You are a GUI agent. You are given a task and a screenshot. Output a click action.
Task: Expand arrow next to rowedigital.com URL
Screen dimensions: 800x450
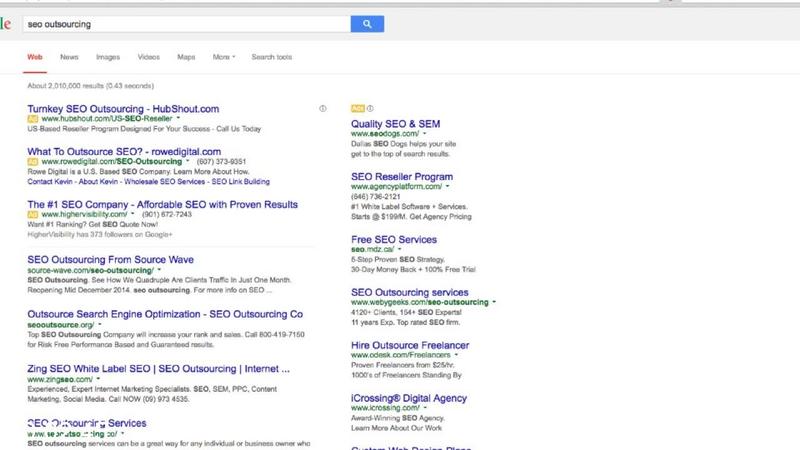[x=188, y=161]
